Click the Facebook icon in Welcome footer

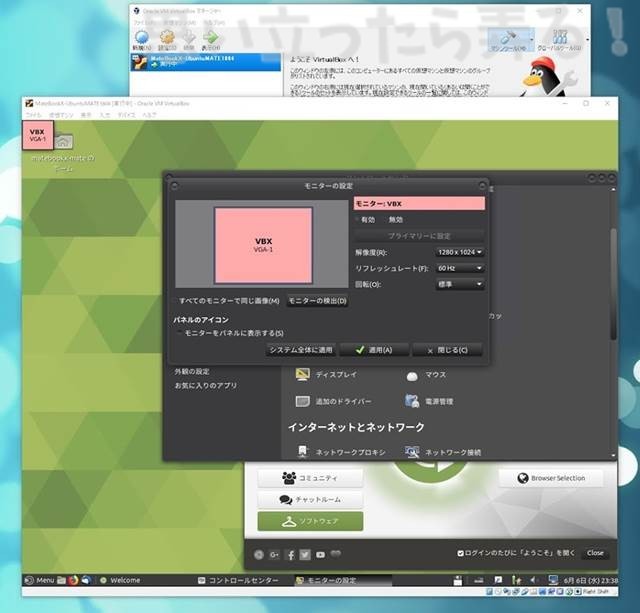290,554
